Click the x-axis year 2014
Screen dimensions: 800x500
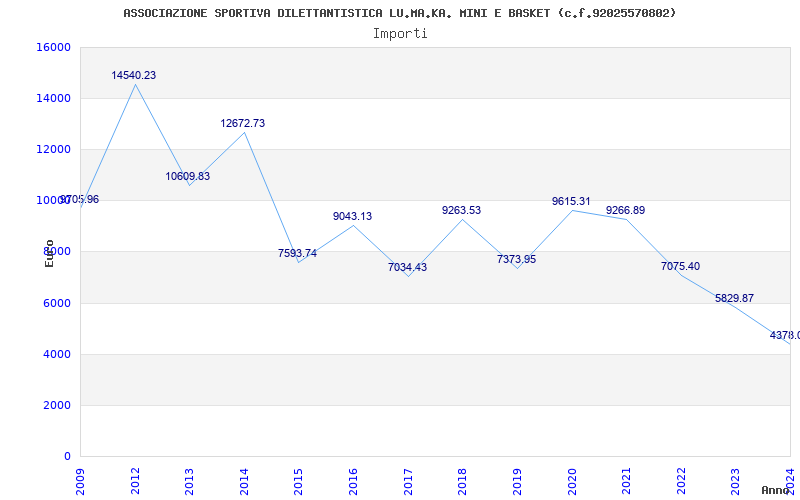[x=244, y=481]
